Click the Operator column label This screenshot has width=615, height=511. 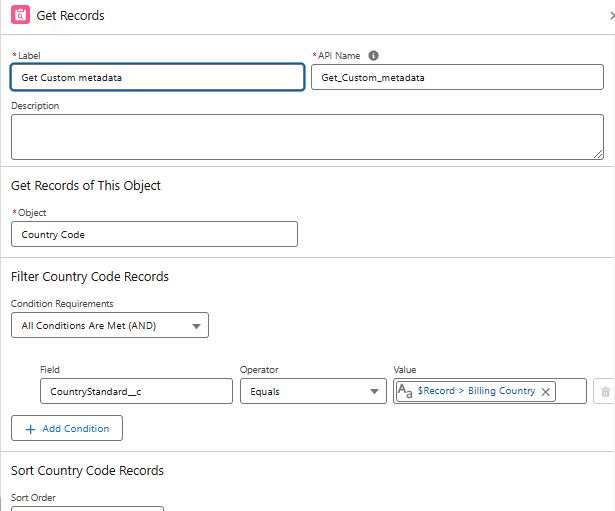click(259, 369)
